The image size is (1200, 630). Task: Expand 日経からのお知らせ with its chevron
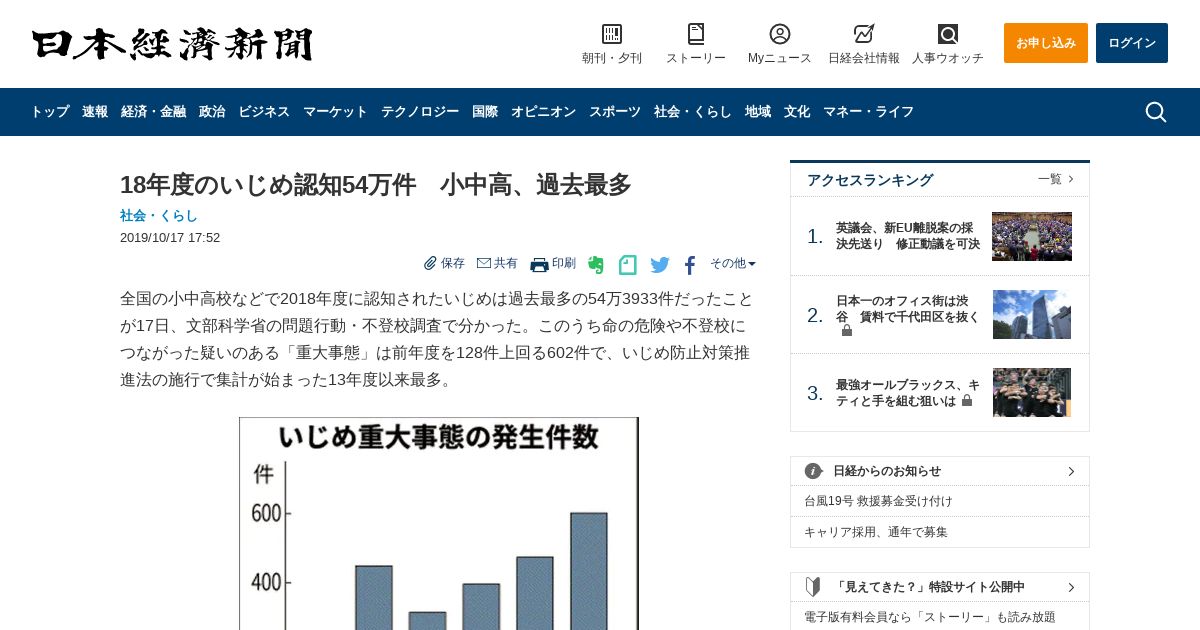[1071, 471]
